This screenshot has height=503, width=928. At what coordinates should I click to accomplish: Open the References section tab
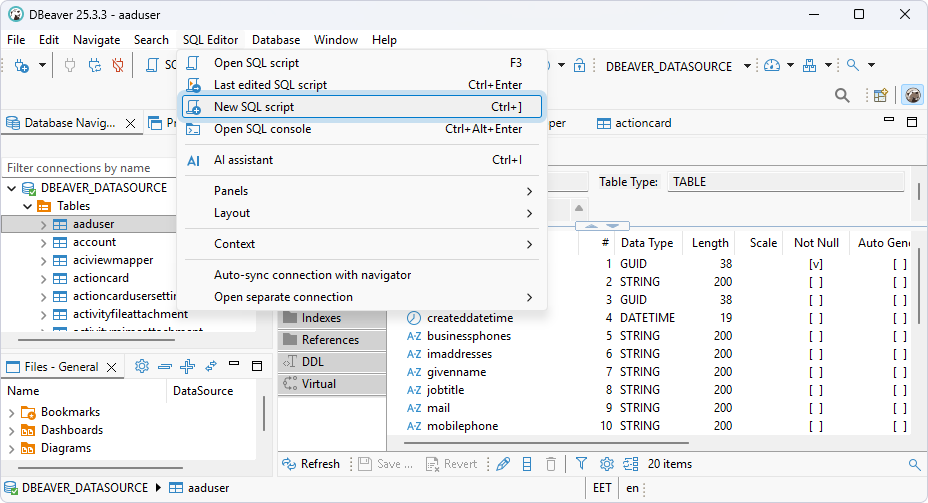point(332,340)
